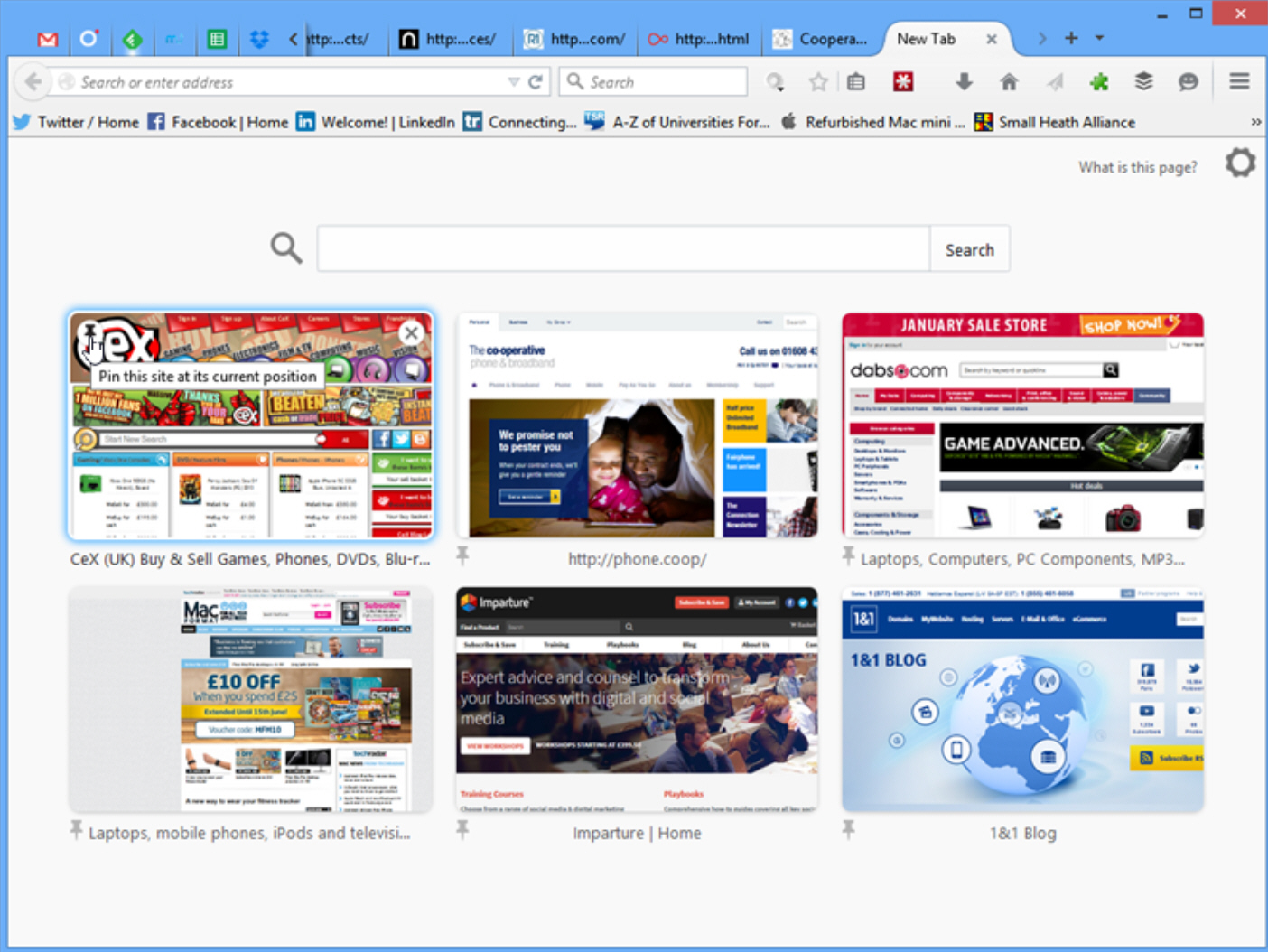Reload the current page
The width and height of the screenshot is (1268, 952).
click(x=536, y=82)
